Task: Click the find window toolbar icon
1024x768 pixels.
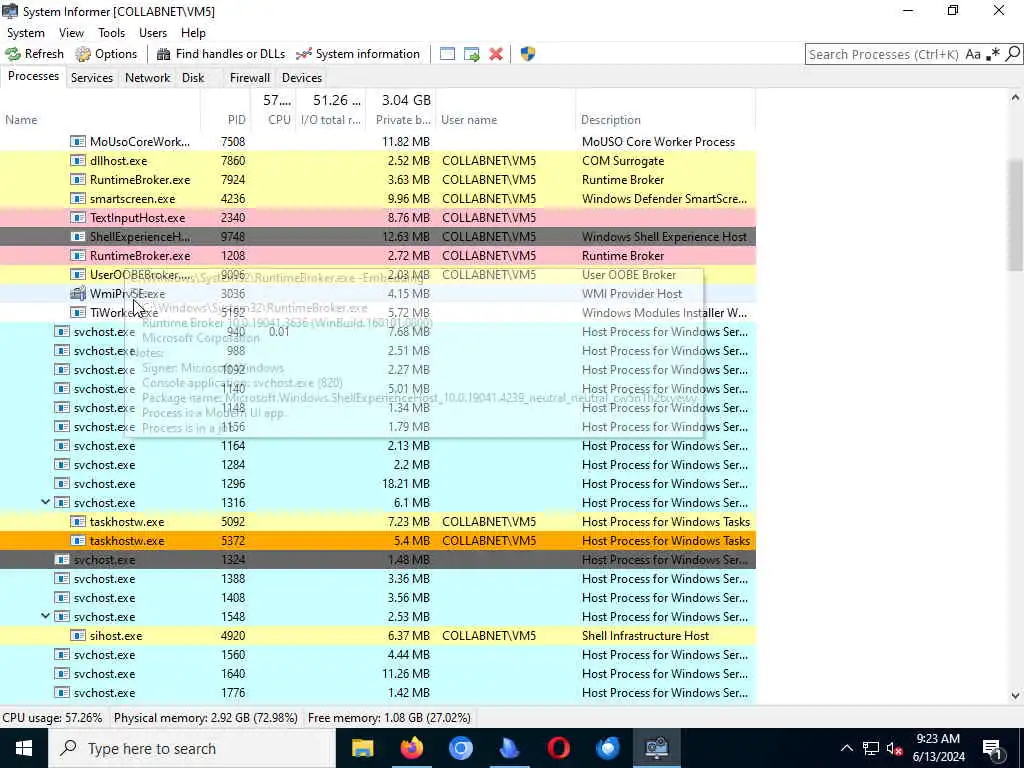Action: point(447,54)
